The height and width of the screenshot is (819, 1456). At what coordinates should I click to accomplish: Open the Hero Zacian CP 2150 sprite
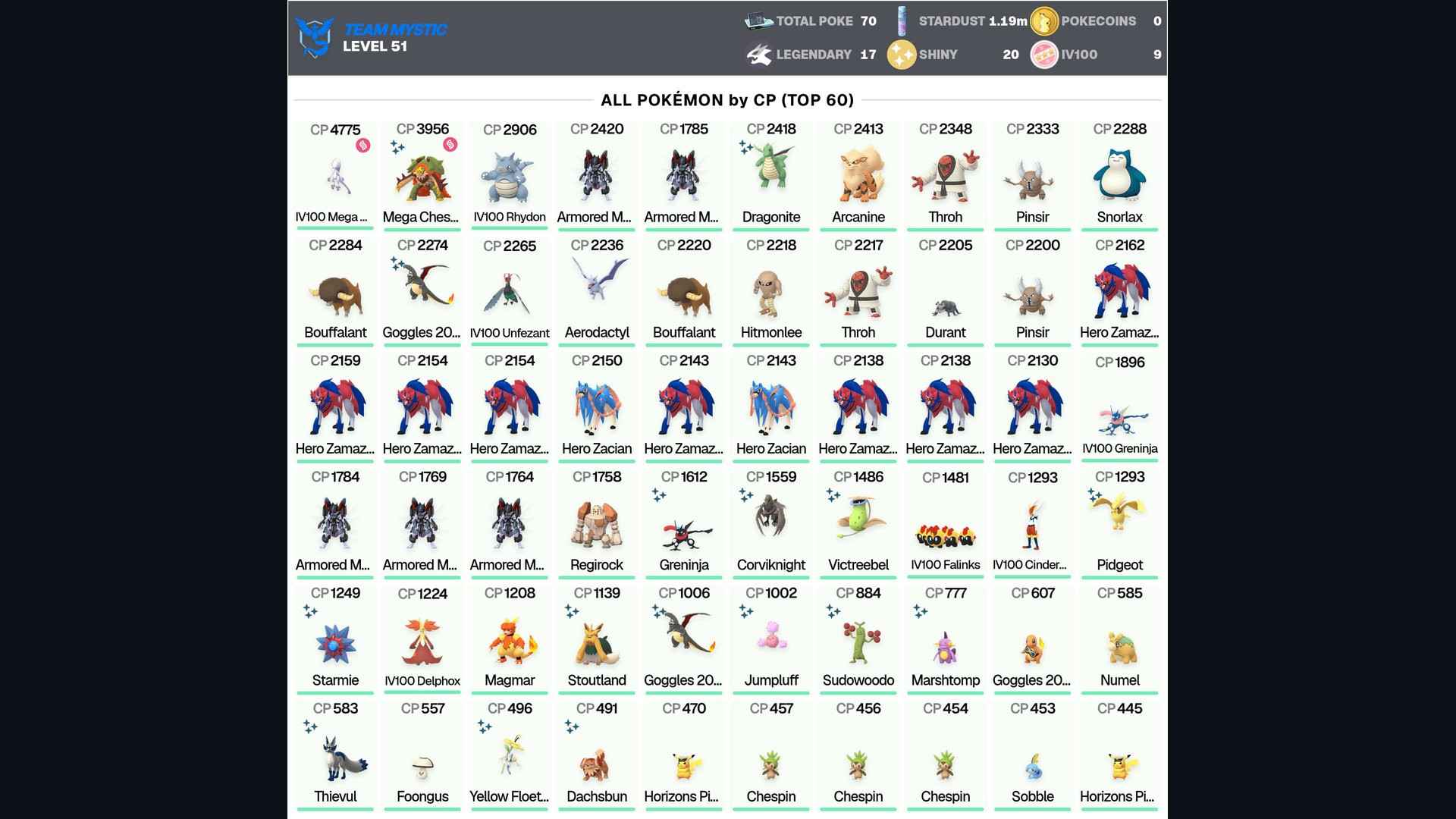pyautogui.click(x=597, y=409)
